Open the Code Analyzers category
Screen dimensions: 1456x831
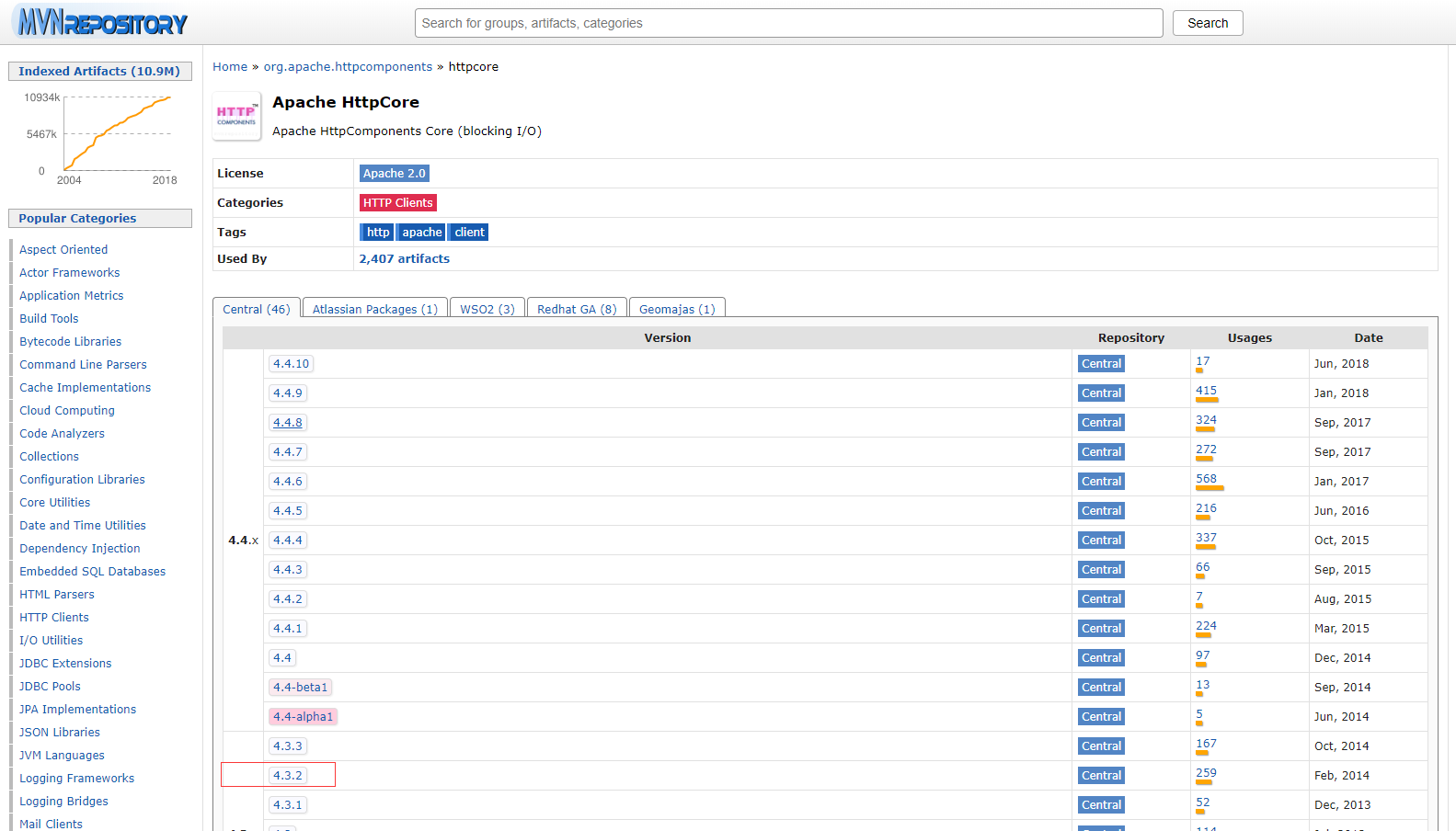[x=62, y=434]
